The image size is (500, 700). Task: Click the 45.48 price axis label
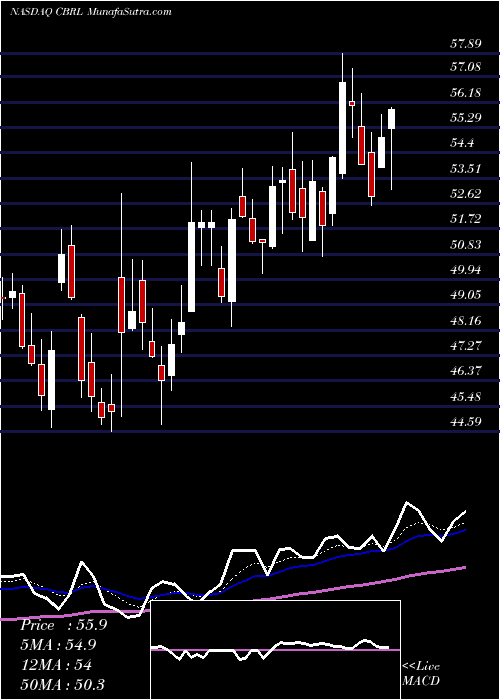click(x=465, y=396)
